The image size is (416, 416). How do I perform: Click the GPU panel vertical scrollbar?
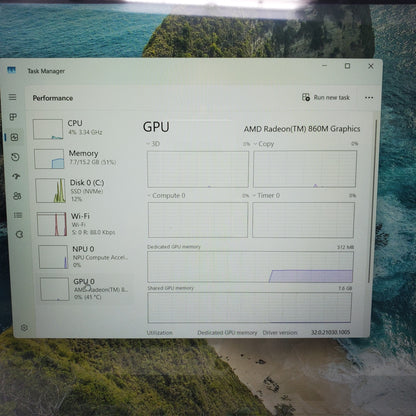[372, 201]
